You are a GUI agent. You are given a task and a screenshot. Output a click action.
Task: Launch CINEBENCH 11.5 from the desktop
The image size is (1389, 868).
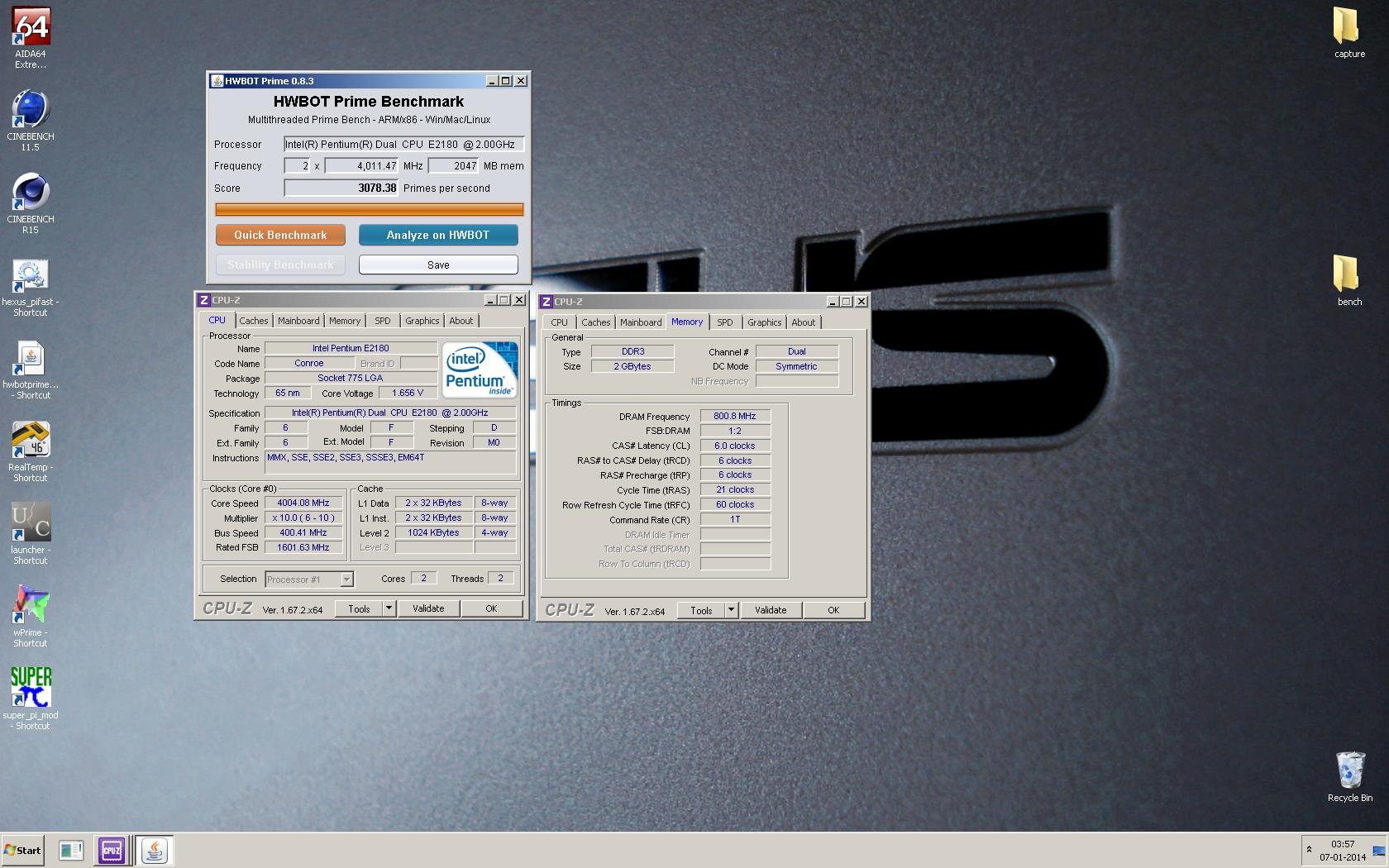point(31,121)
